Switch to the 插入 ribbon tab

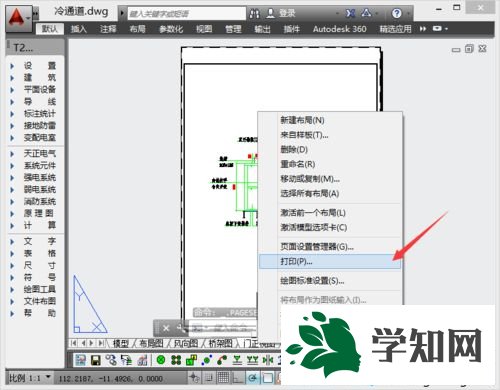click(79, 29)
